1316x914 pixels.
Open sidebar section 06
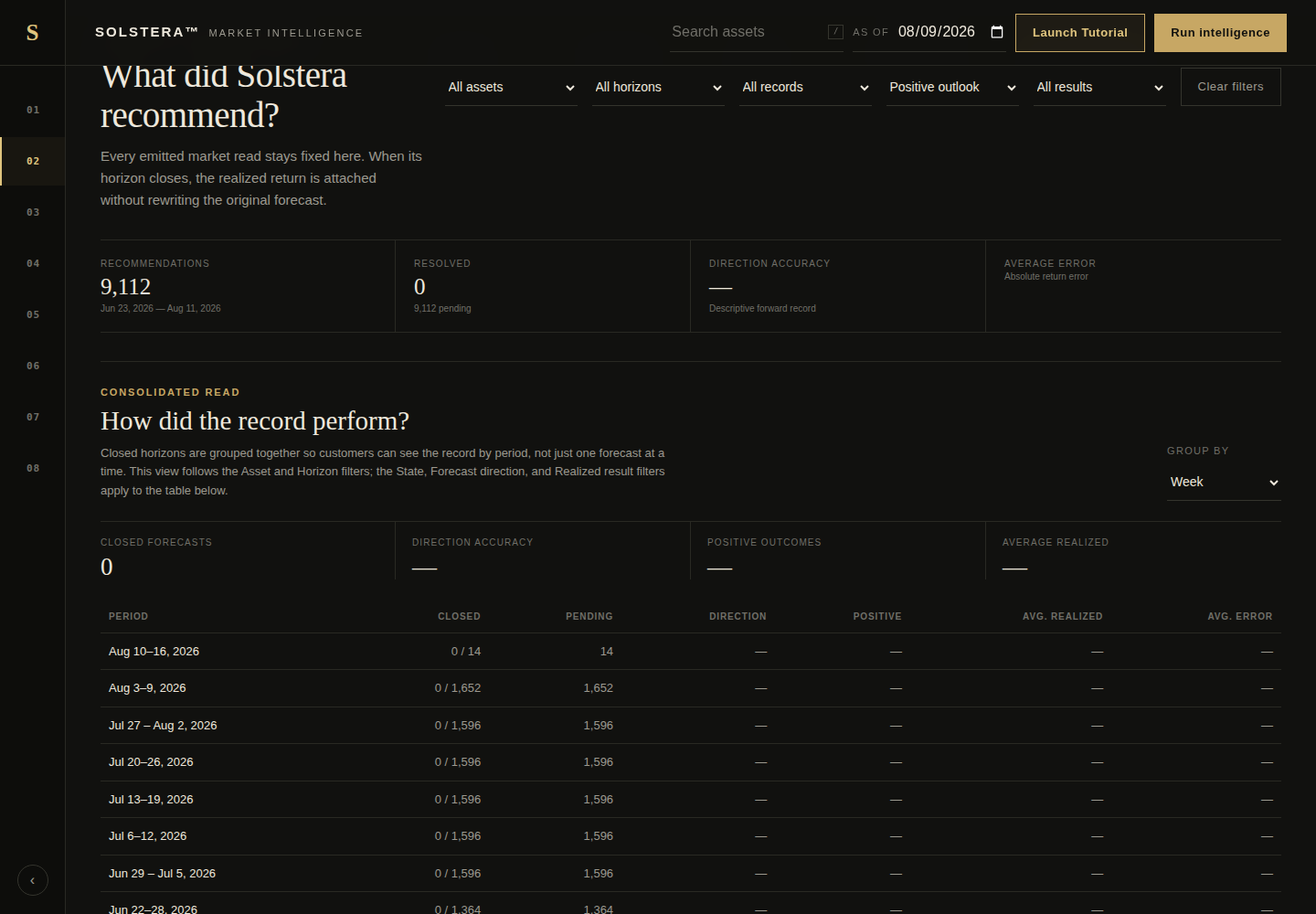tap(33, 366)
